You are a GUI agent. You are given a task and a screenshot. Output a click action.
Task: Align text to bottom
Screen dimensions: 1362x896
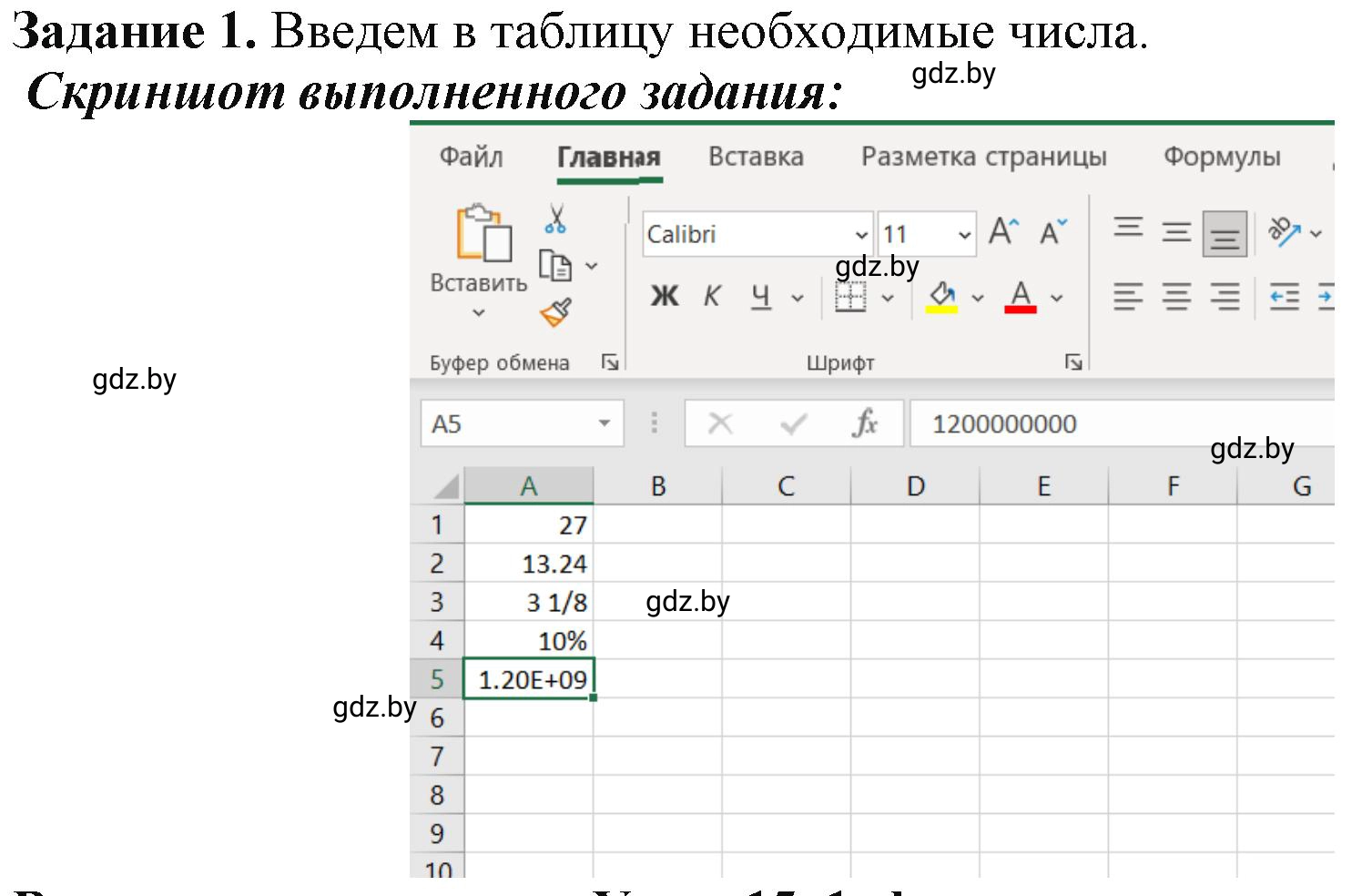[1225, 234]
